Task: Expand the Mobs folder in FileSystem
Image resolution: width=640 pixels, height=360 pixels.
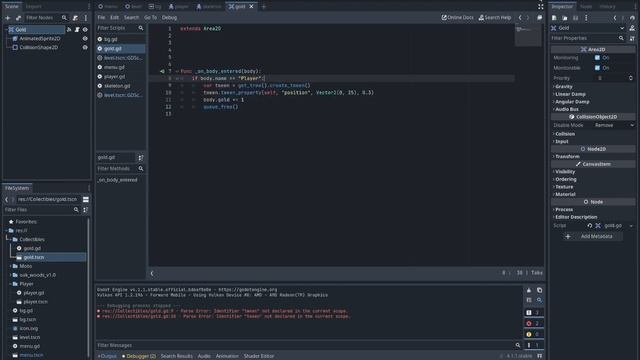Action: (x=11, y=266)
